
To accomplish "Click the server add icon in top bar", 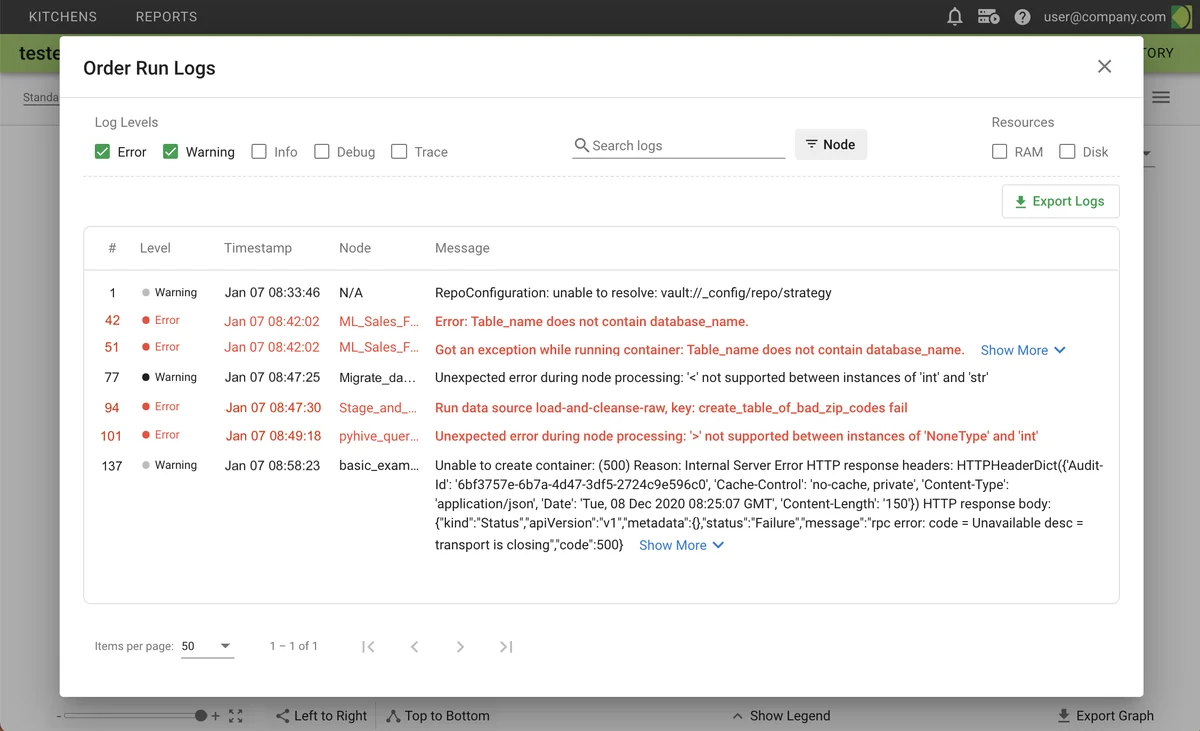I will point(988,17).
